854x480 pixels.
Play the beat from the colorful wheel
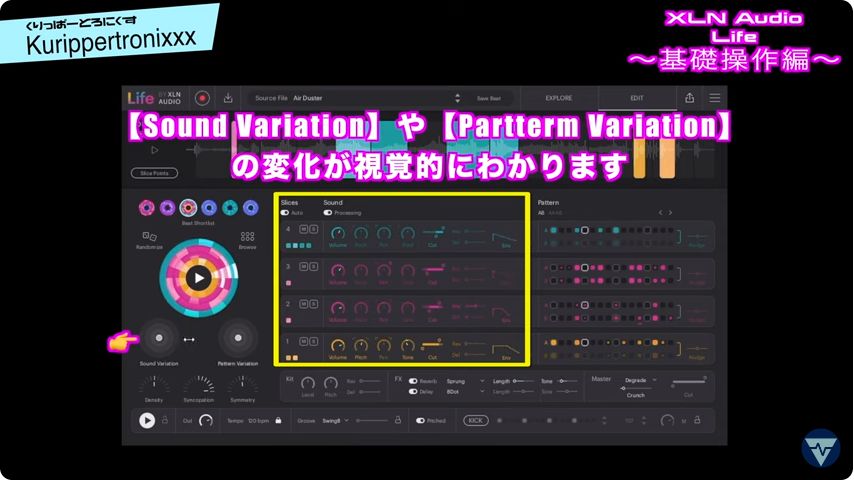click(x=198, y=278)
